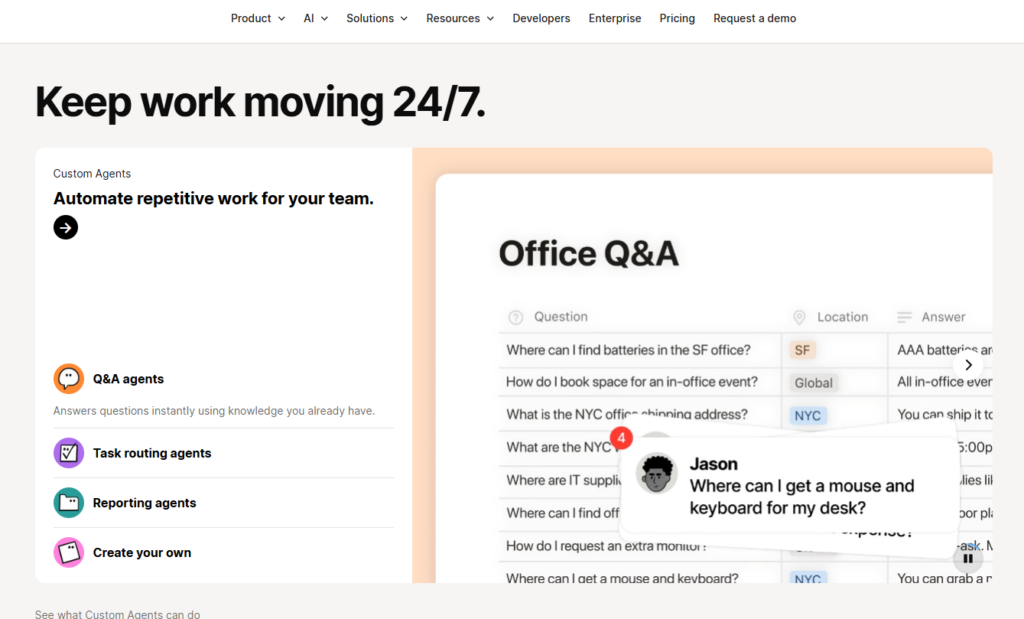
Task: Click 'Answers questions instantly' description text
Action: click(x=214, y=411)
